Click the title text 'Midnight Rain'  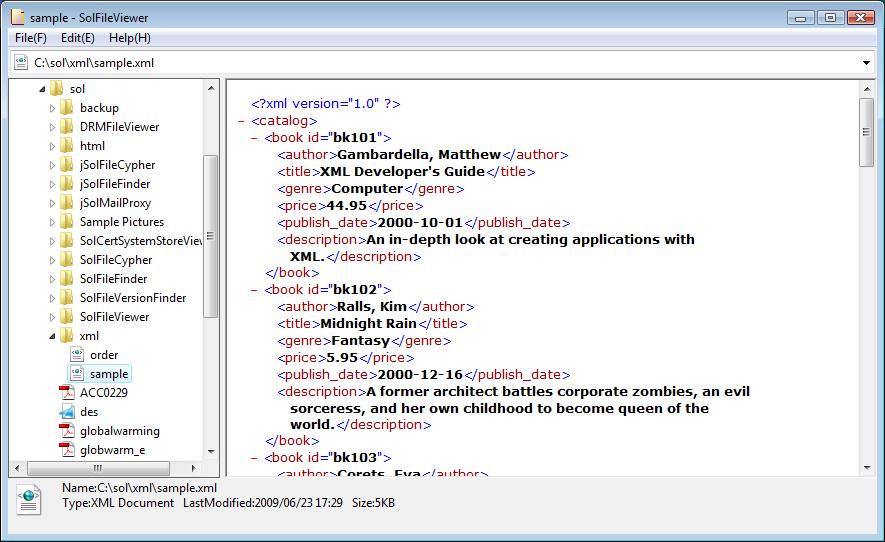[368, 324]
